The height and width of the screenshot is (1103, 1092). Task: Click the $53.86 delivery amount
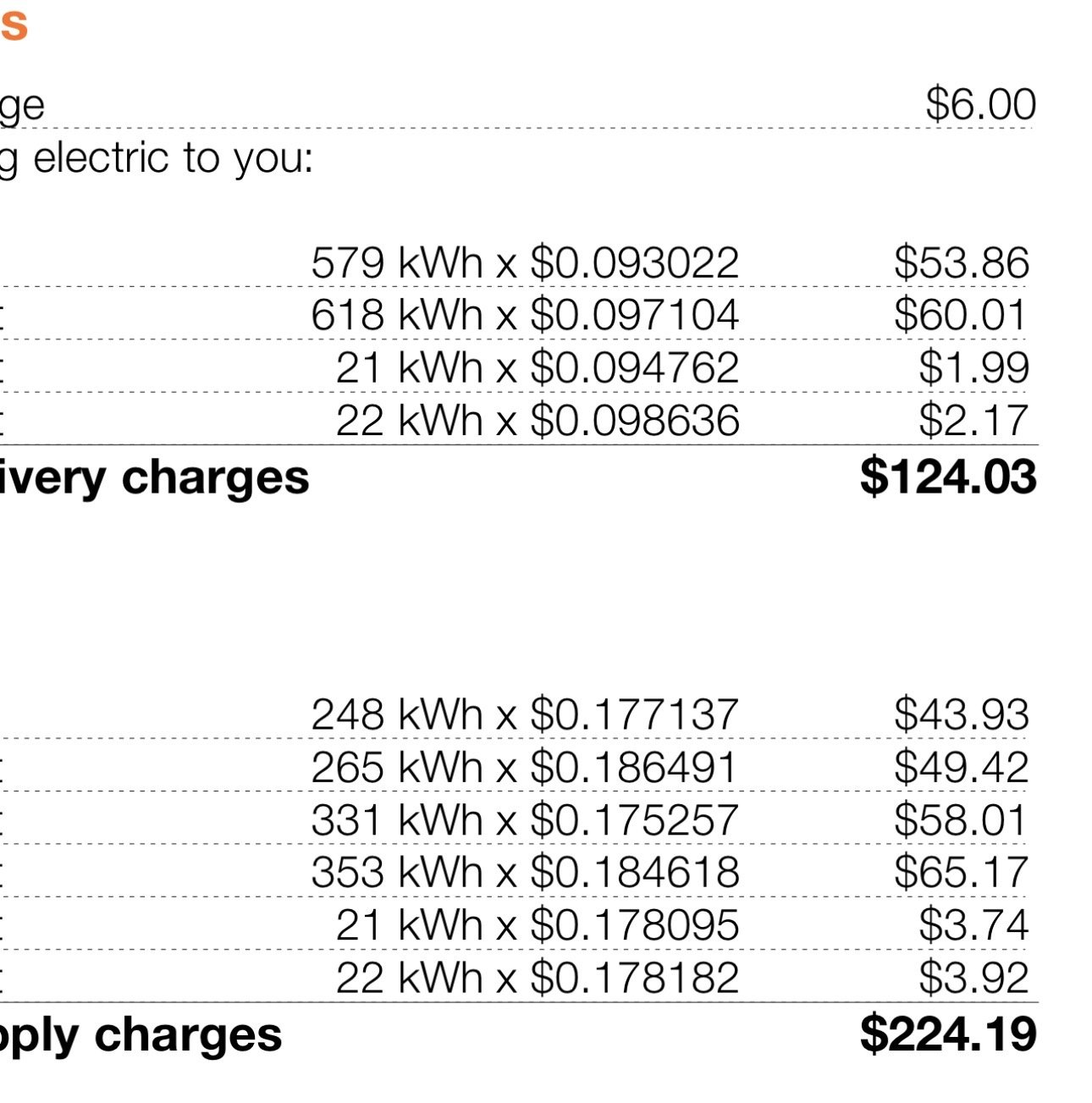point(962,263)
